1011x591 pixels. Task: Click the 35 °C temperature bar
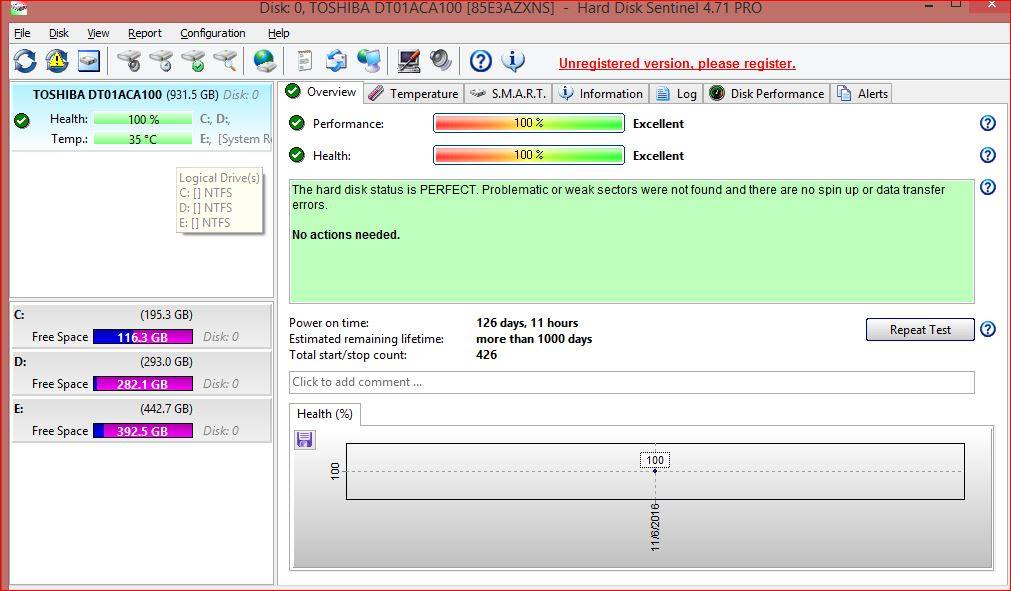click(x=142, y=139)
